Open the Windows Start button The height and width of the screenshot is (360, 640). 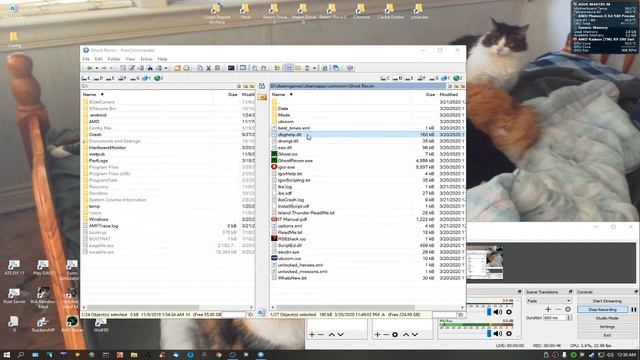pyautogui.click(x=7, y=355)
